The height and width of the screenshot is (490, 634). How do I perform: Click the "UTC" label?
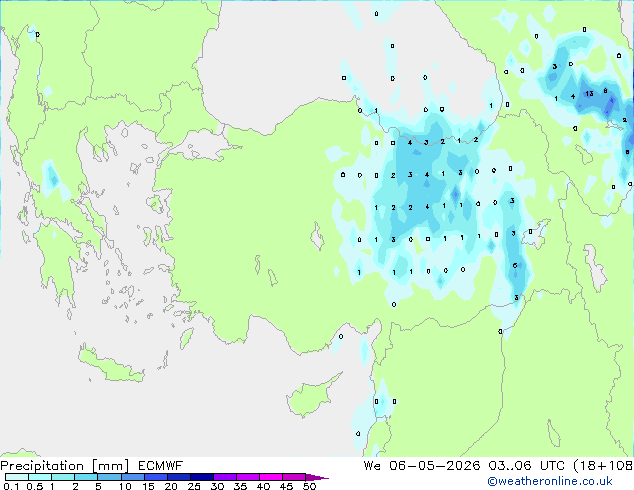point(552,466)
